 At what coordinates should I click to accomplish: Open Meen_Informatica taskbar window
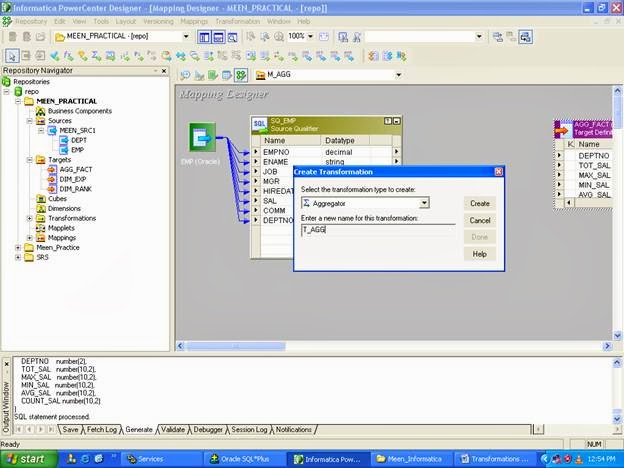(410, 459)
